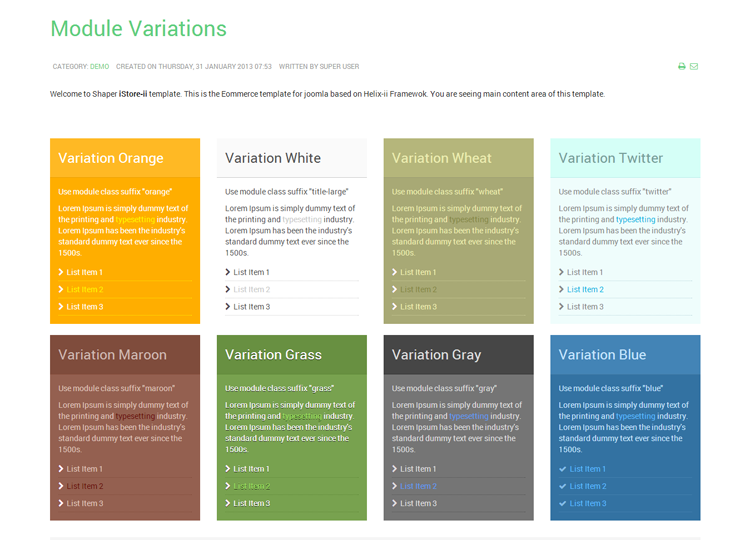750x540 pixels.
Task: Click typesetting link in Variation Maroon
Action: [134, 417]
